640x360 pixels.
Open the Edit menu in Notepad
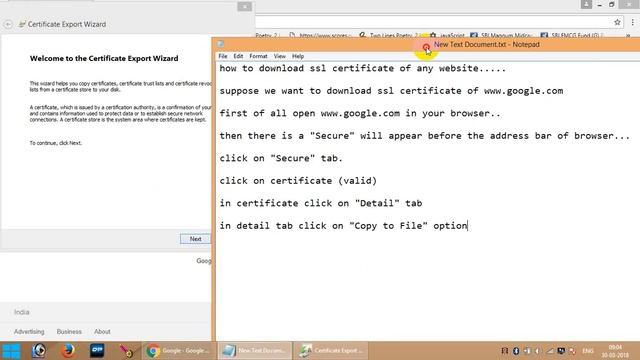(x=238, y=56)
